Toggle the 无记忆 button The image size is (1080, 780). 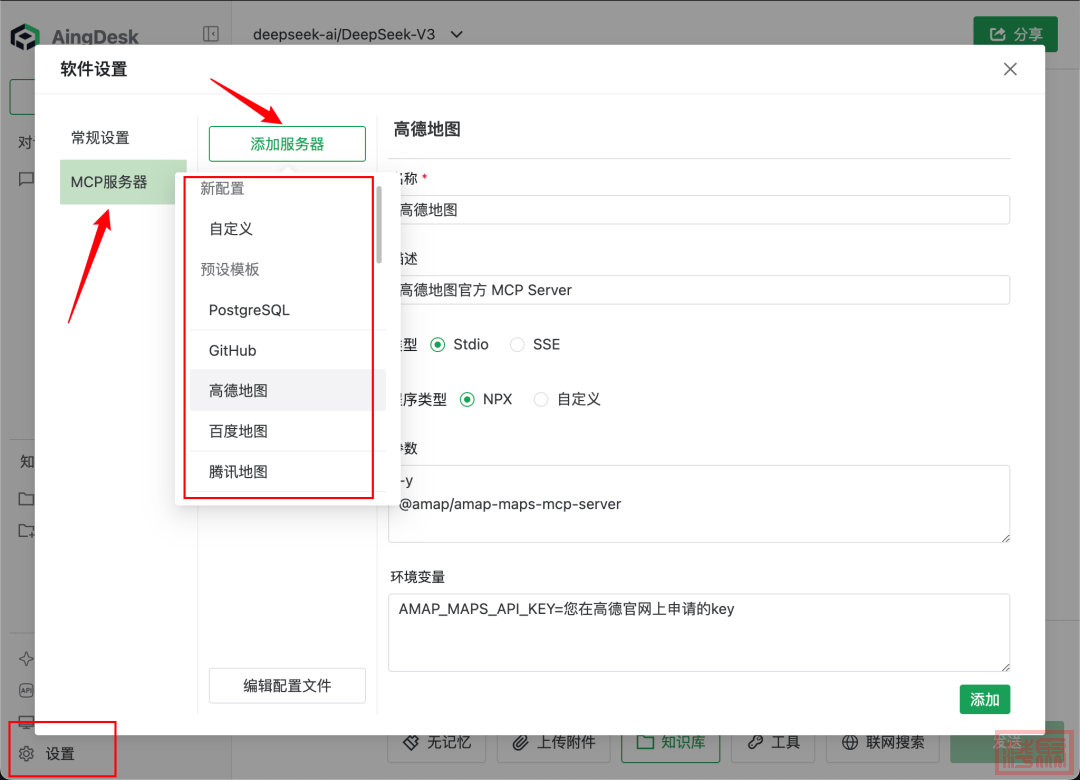[437, 743]
